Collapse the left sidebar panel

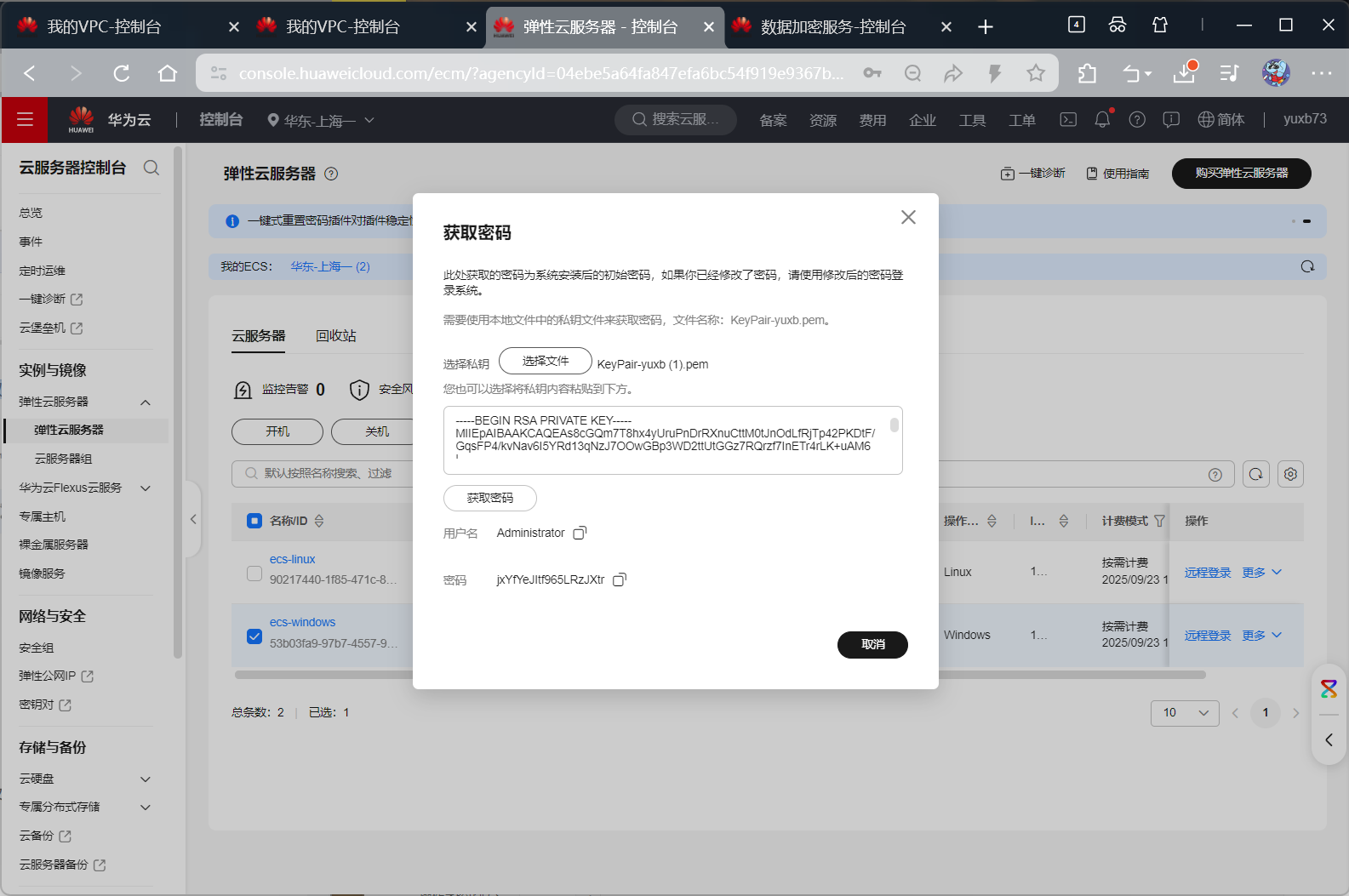point(193,519)
